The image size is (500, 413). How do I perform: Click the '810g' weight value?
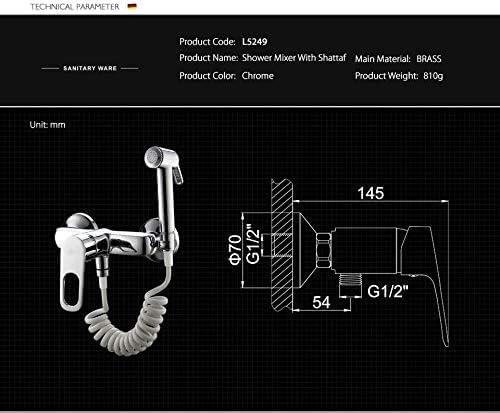click(x=433, y=76)
